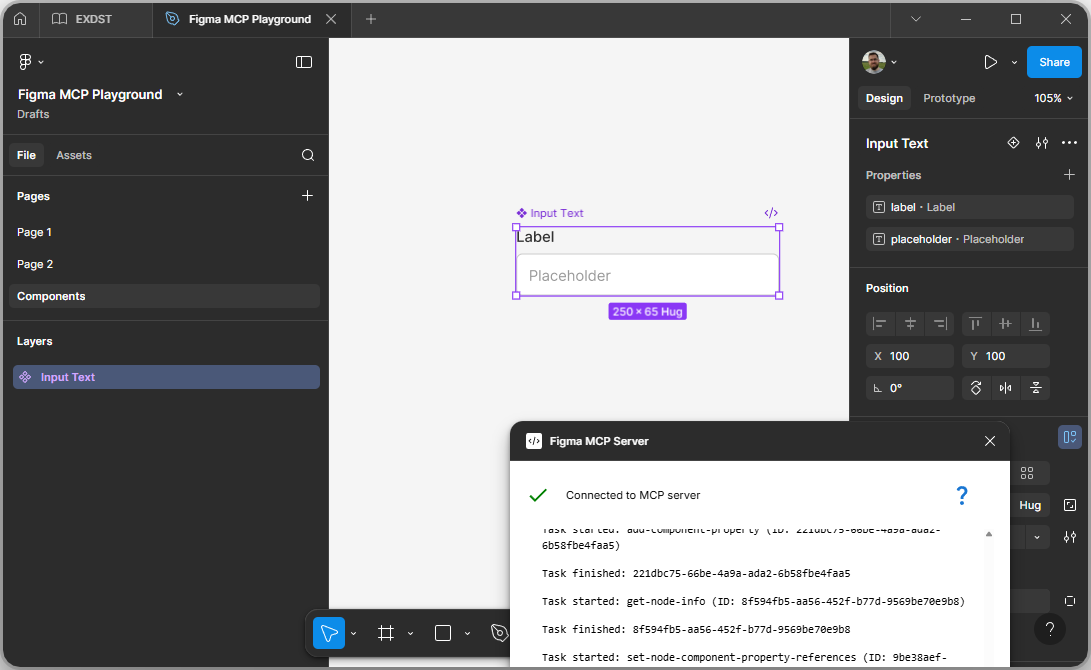Toggle the left sidebar panel

(x=303, y=61)
